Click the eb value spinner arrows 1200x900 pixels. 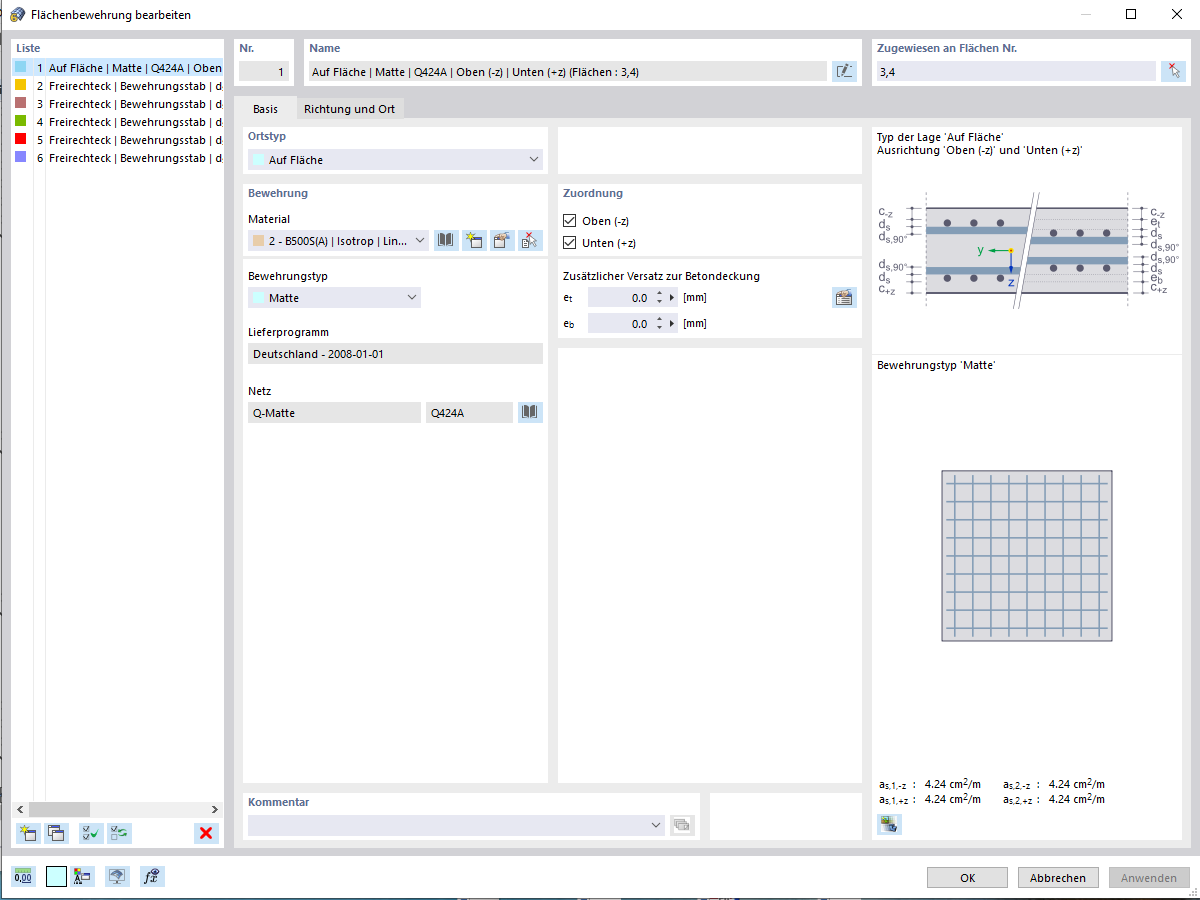click(659, 324)
